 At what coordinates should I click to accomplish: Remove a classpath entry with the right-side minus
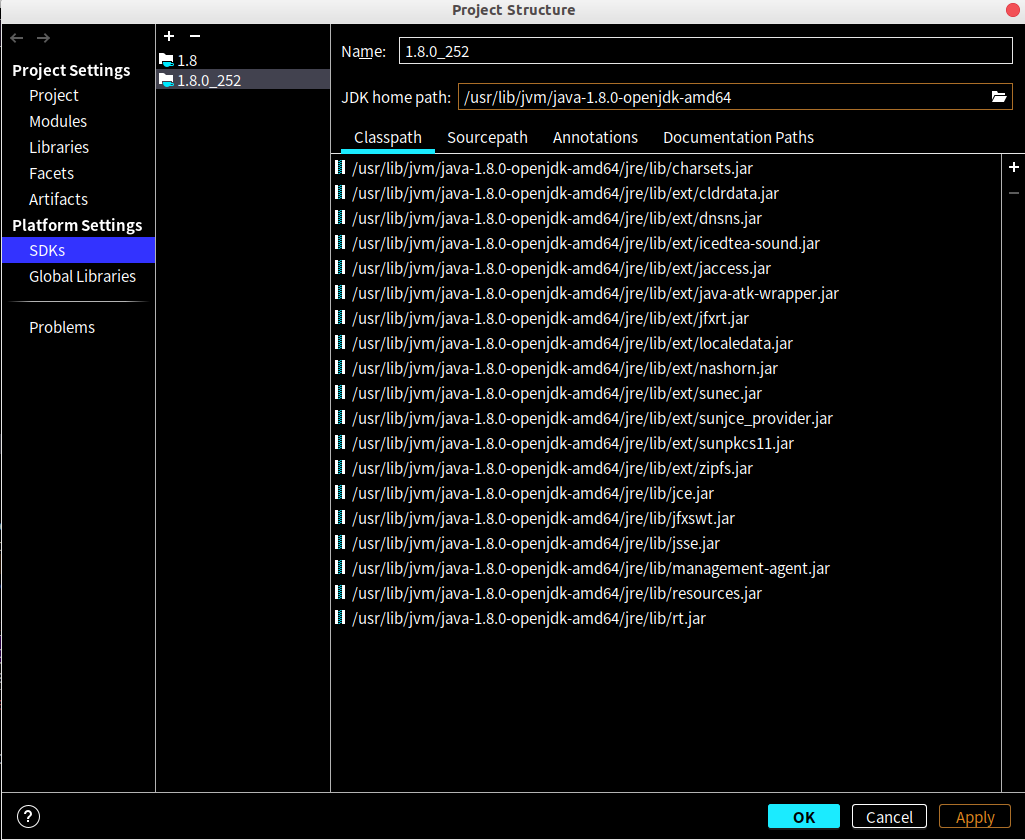(1013, 192)
